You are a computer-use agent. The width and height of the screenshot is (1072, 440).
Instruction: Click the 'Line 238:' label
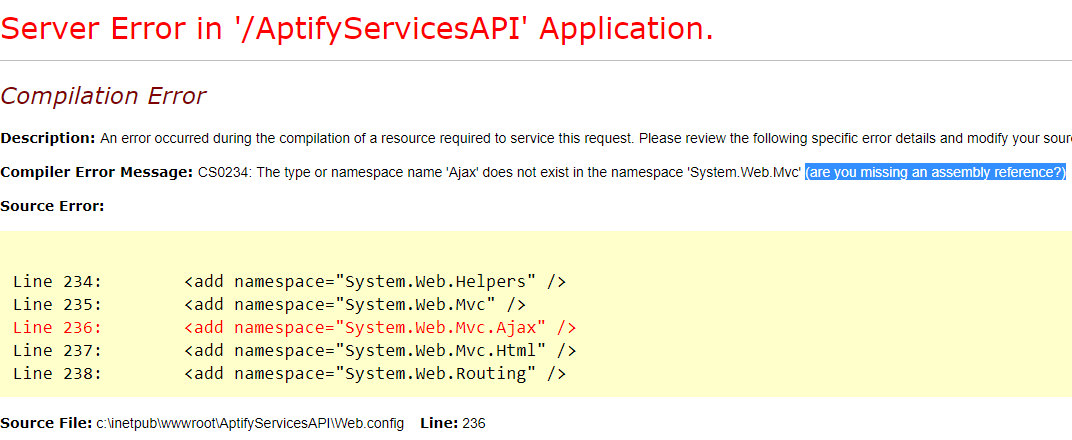[x=57, y=374]
